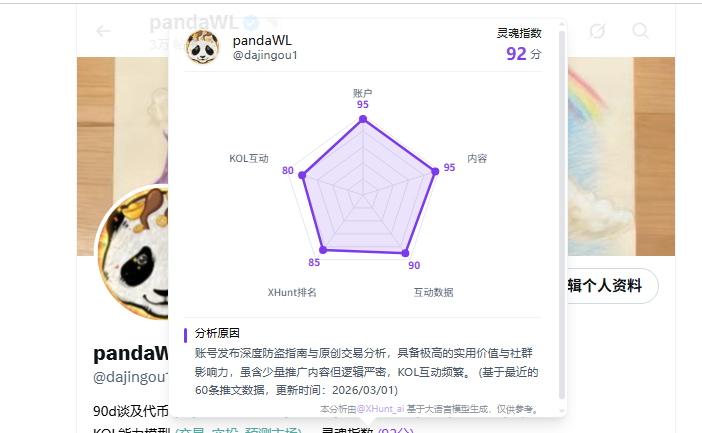702x433 pixels.
Task: Click the pandaWL name in popup
Action: coord(262,40)
